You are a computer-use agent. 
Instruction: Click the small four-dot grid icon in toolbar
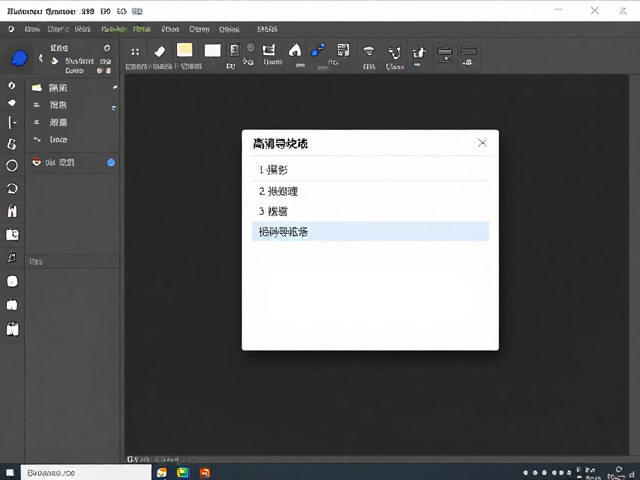coord(135,52)
